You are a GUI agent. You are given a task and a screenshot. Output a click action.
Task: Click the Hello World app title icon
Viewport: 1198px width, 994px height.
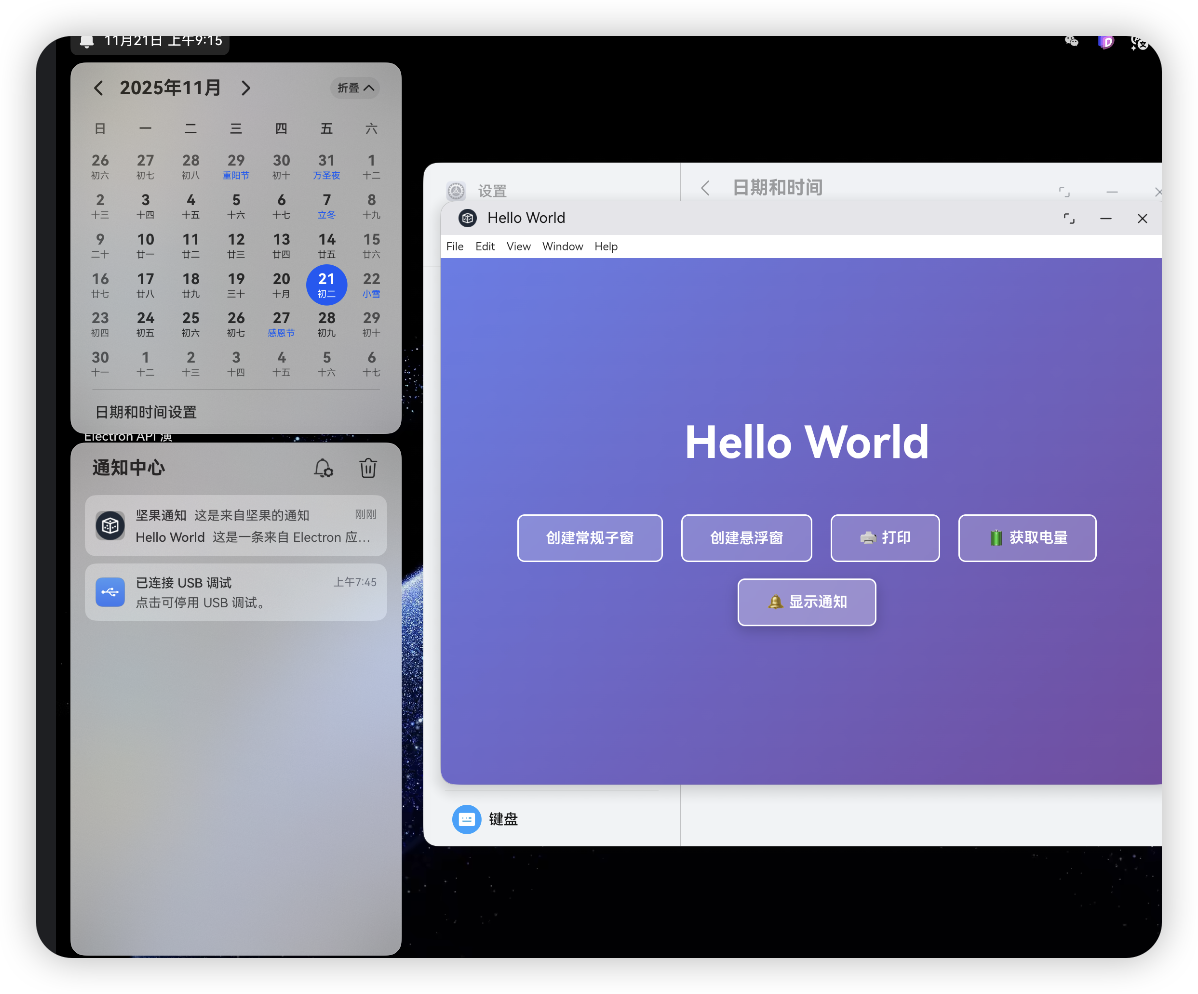pyautogui.click(x=467, y=218)
